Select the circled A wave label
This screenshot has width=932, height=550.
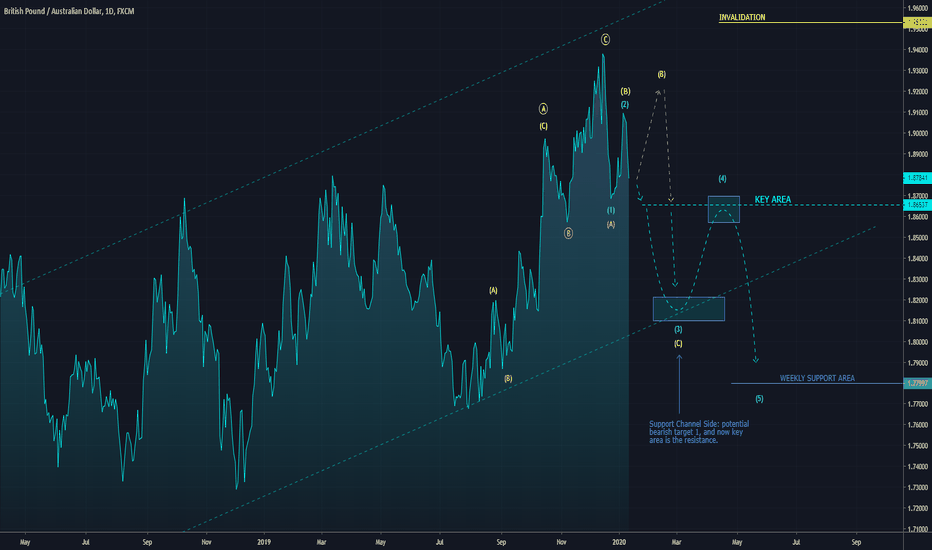[543, 108]
